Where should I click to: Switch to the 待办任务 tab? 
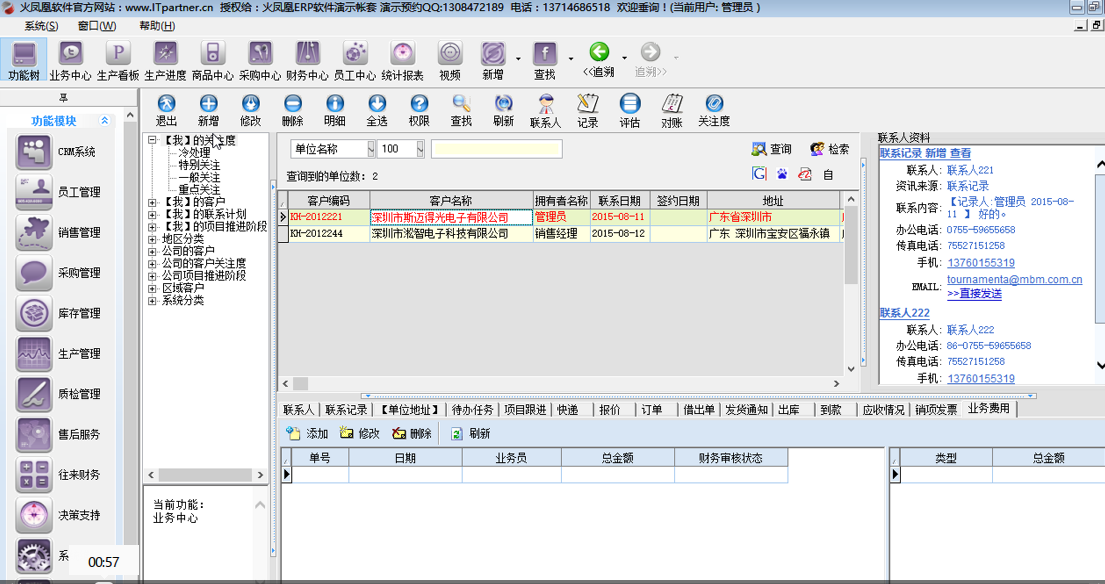pos(472,409)
